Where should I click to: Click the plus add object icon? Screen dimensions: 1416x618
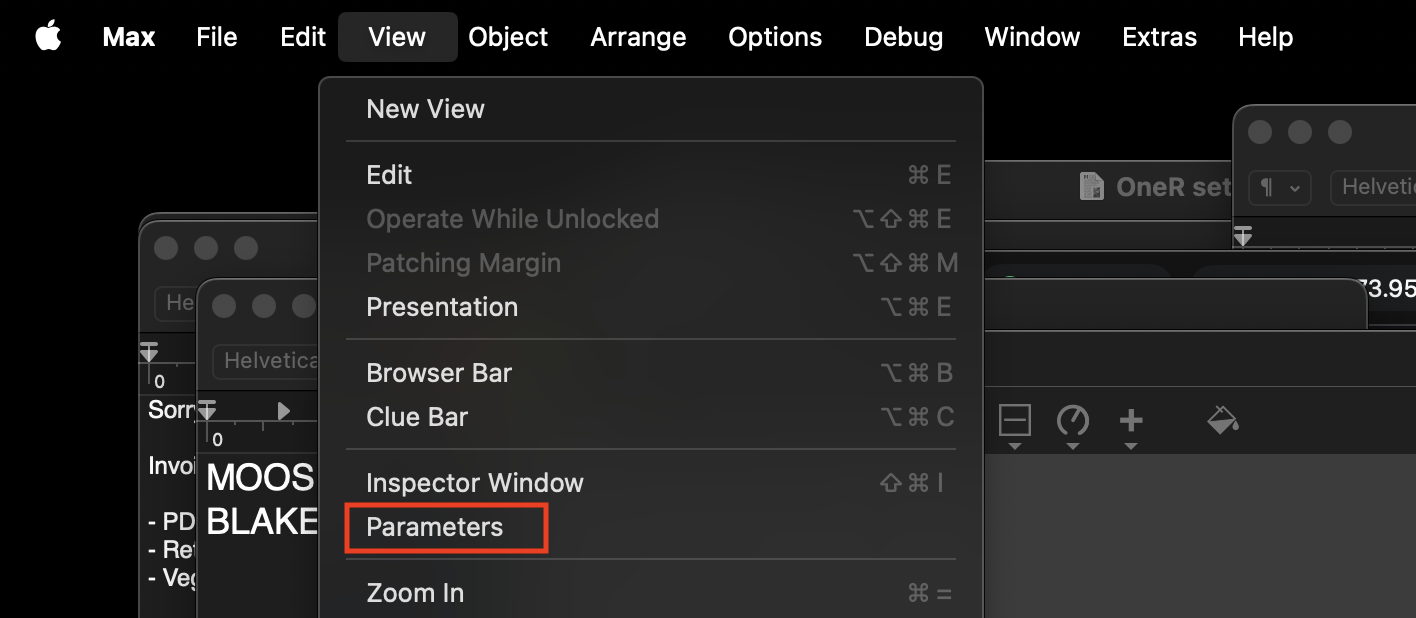click(1131, 420)
